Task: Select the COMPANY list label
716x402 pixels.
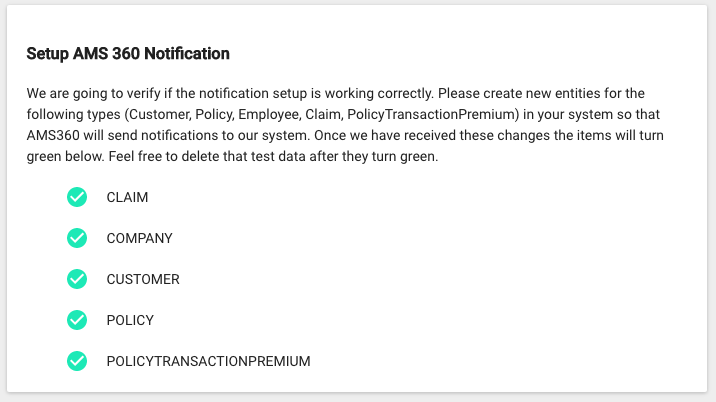Action: 139,238
